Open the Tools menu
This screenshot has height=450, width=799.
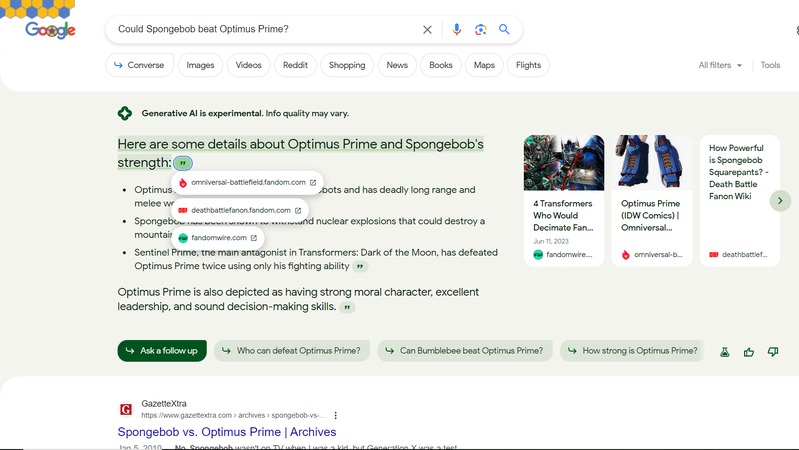point(770,65)
